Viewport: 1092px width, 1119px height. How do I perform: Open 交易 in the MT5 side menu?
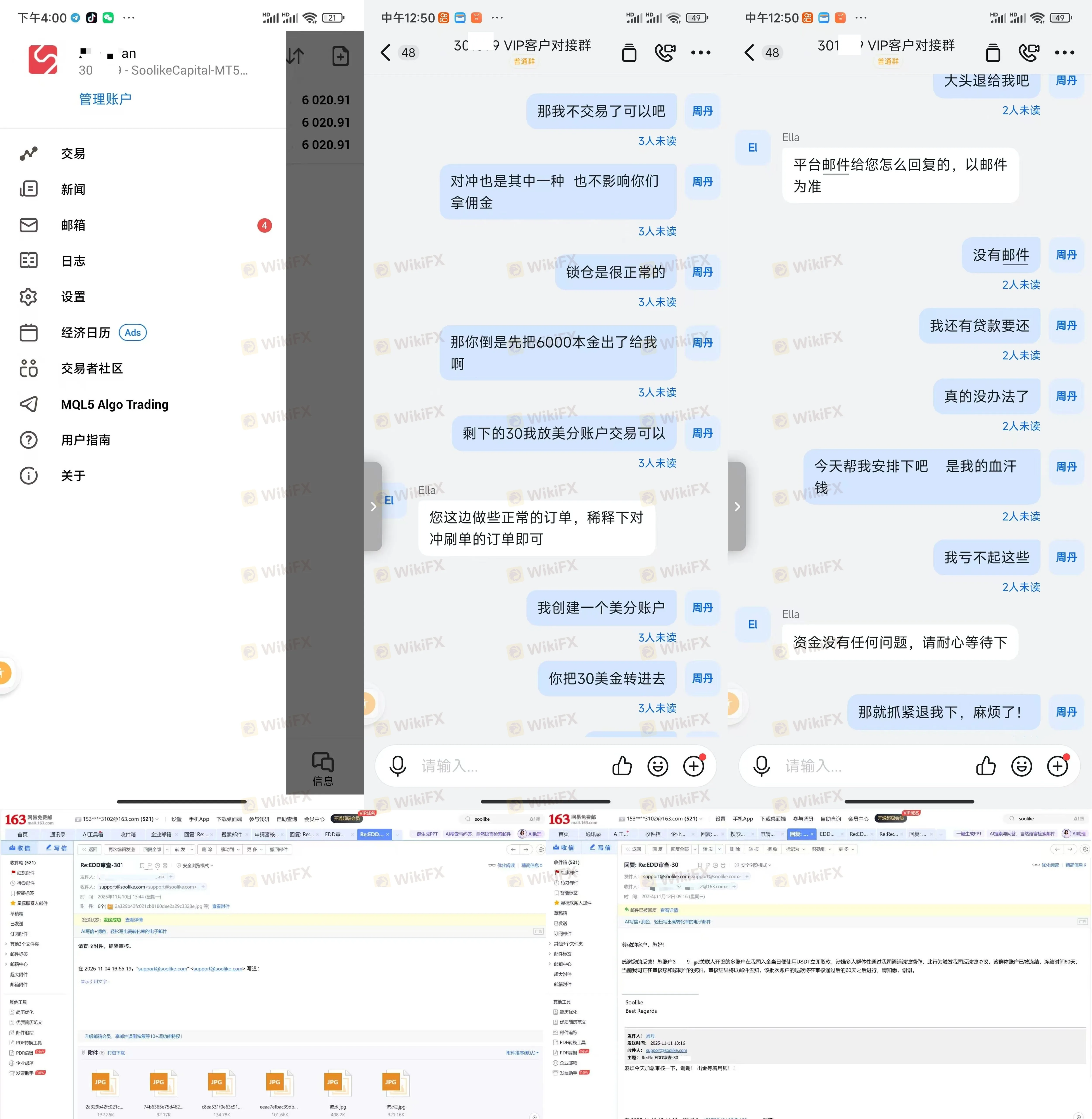(x=73, y=154)
